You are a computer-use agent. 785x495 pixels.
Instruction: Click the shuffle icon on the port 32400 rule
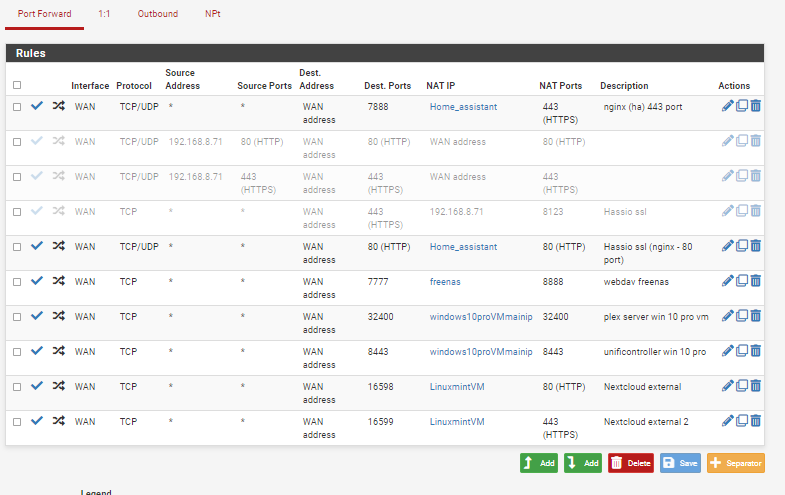(59, 316)
